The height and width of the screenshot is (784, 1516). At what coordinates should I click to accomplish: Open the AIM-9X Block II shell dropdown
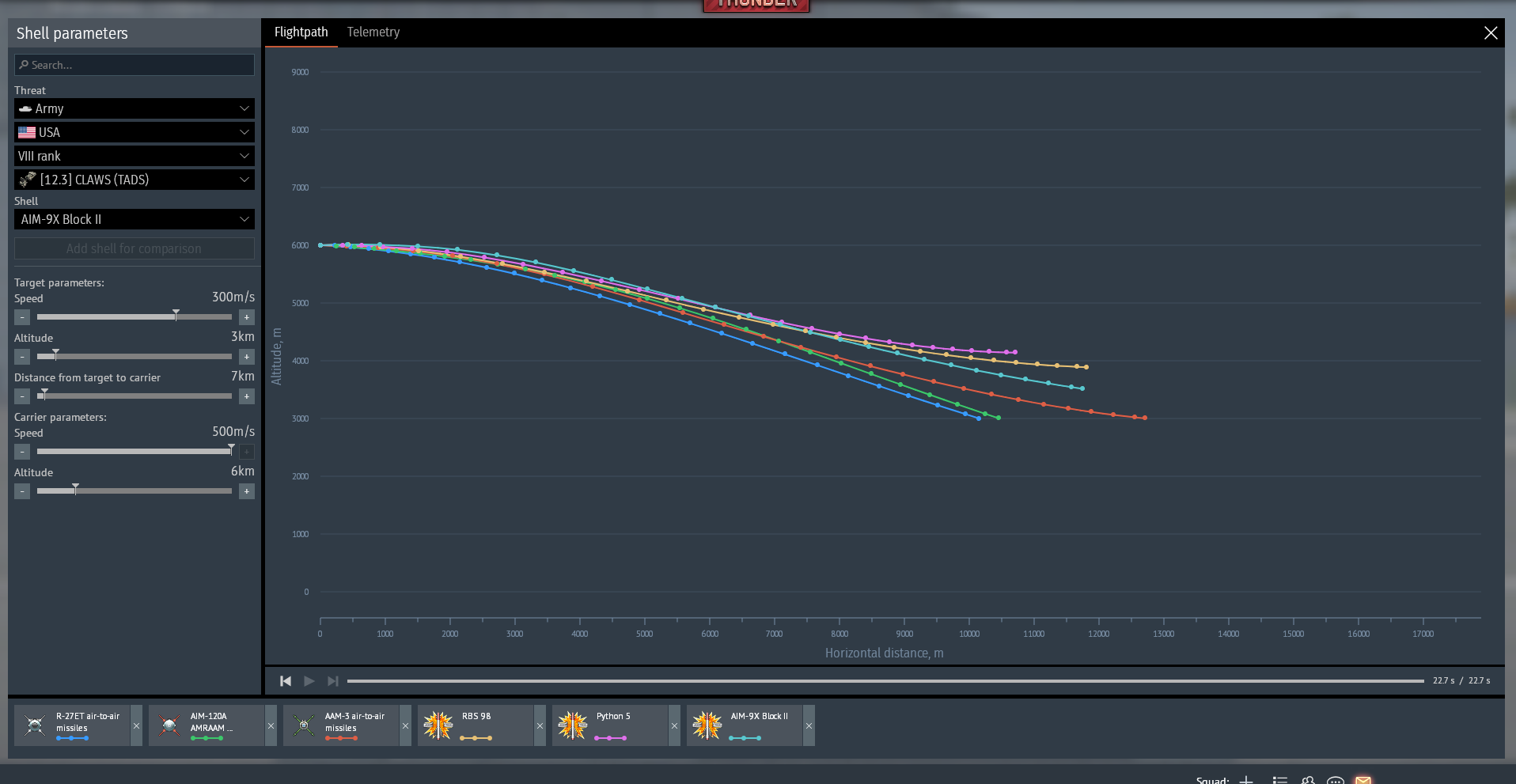coord(135,219)
